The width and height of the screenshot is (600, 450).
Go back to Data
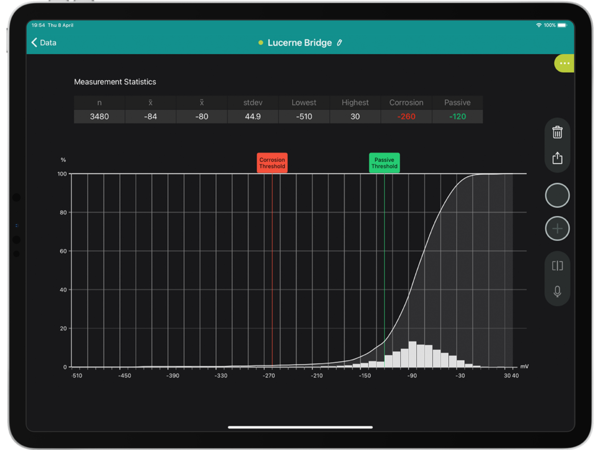(x=44, y=43)
